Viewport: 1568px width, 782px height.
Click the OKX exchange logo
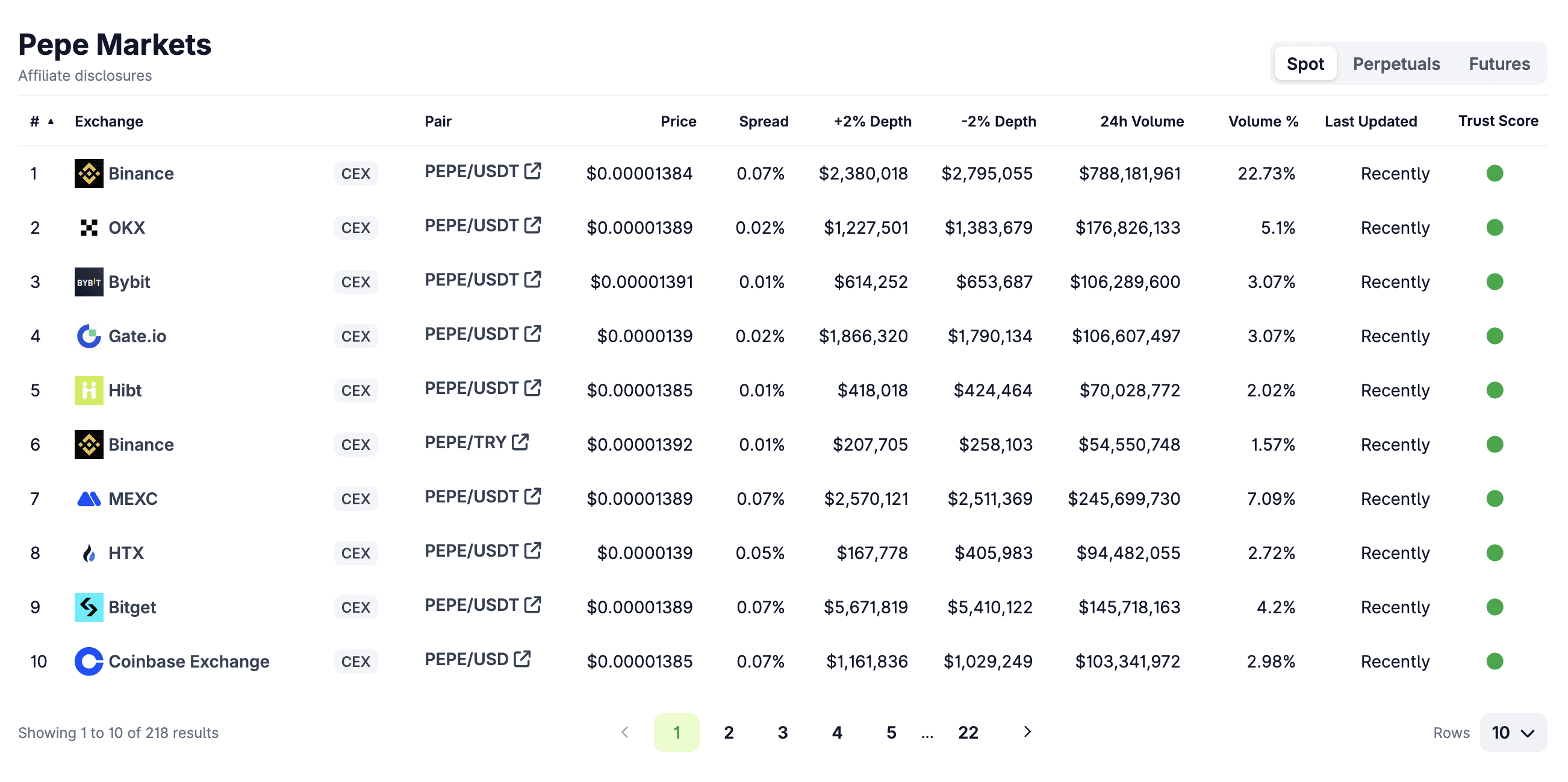point(89,228)
